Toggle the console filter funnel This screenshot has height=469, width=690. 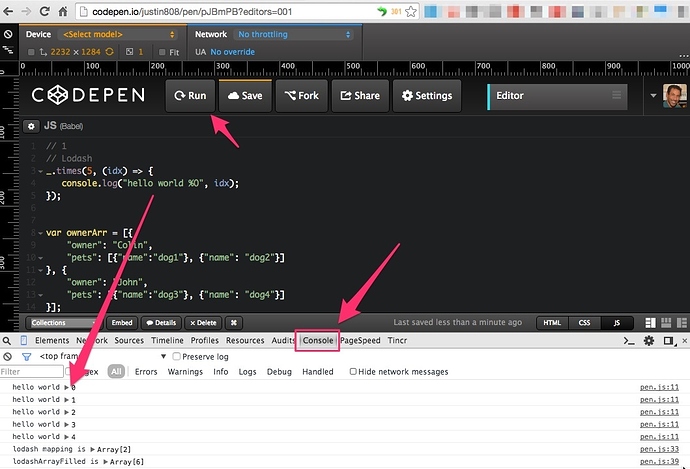[x=26, y=357]
